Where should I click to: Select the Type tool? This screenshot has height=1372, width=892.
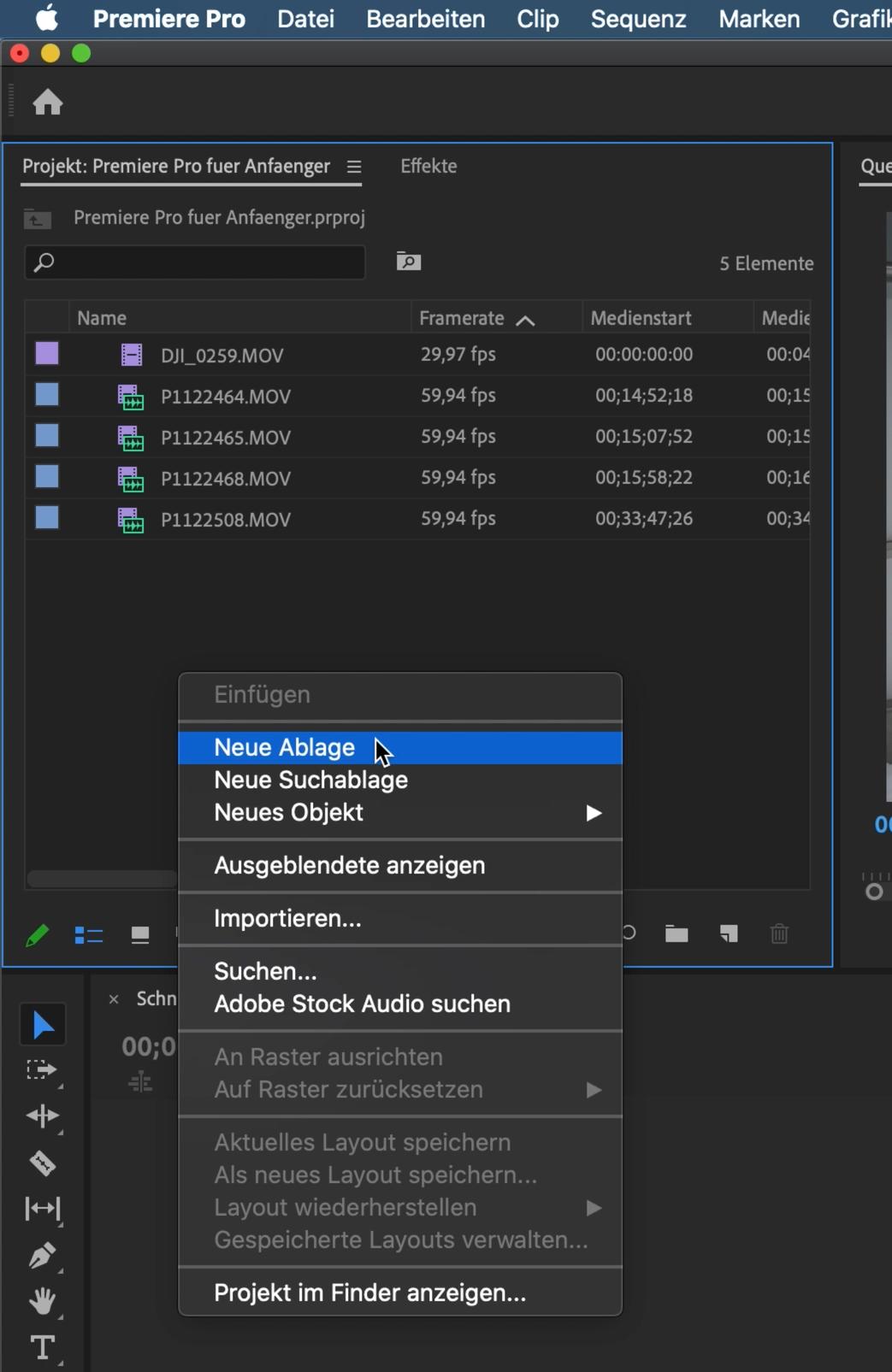(42, 1347)
